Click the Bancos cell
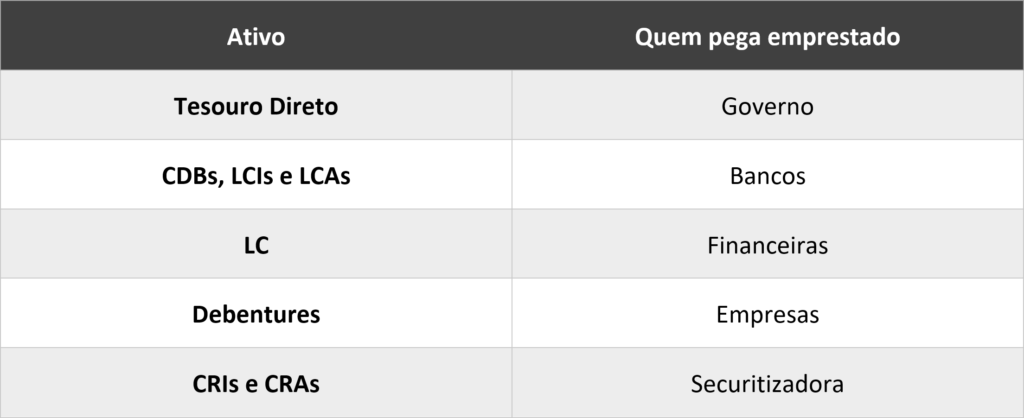1024x418 pixels. tap(767, 176)
